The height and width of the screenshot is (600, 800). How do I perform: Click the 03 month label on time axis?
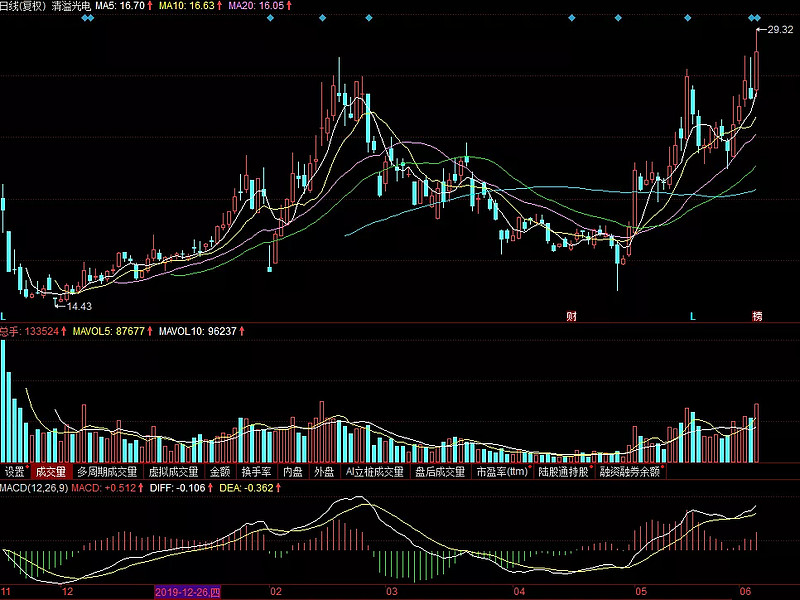click(x=391, y=592)
